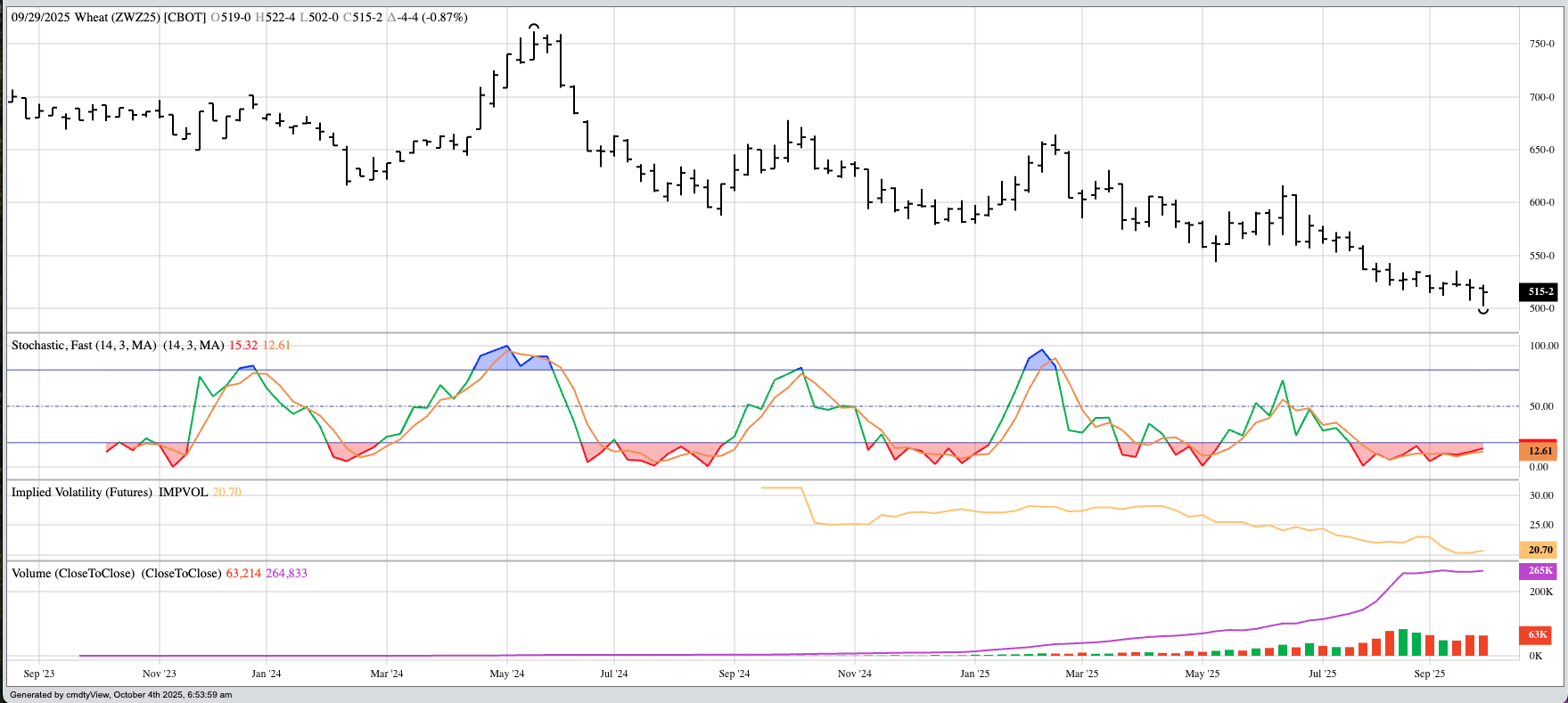The width and height of the screenshot is (1568, 703).
Task: Select the purple 265K open interest tag
Action: [x=1539, y=571]
